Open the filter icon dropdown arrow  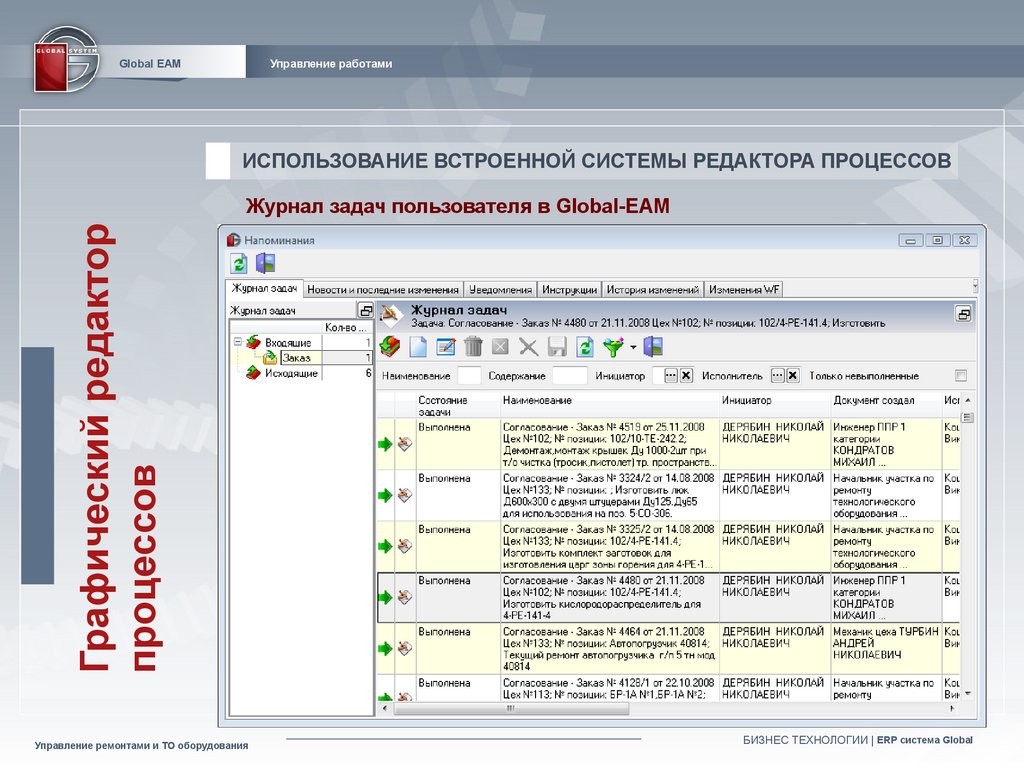(633, 349)
